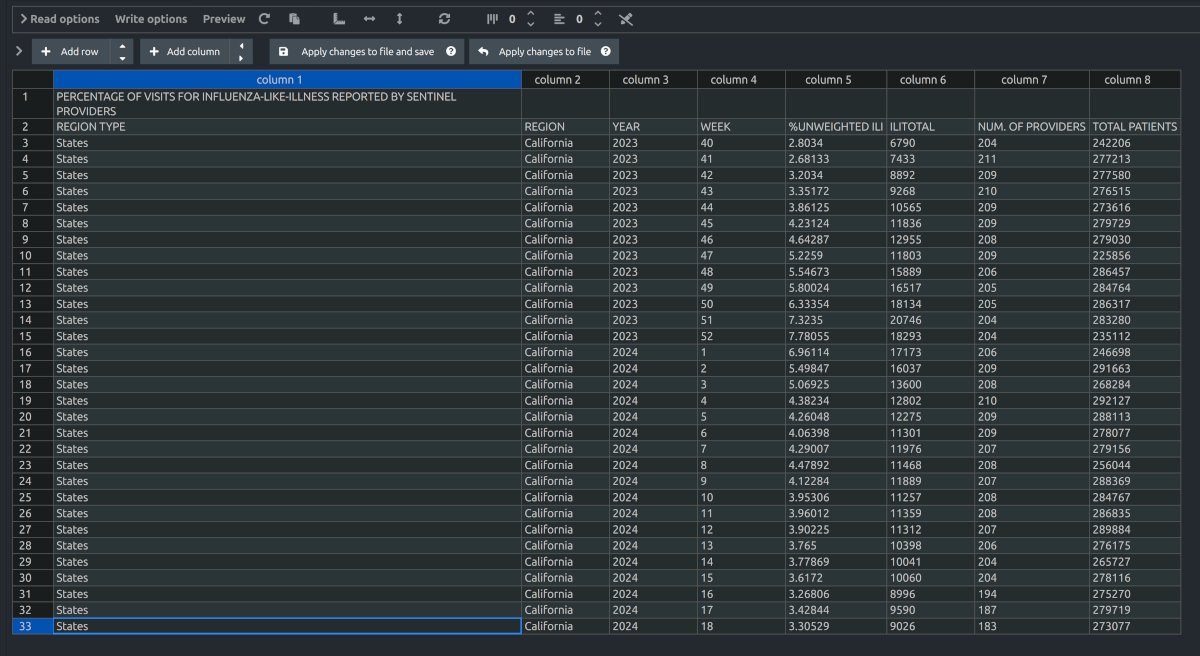1200x656 pixels.
Task: Click the total patients cell 242206
Action: click(x=1137, y=143)
